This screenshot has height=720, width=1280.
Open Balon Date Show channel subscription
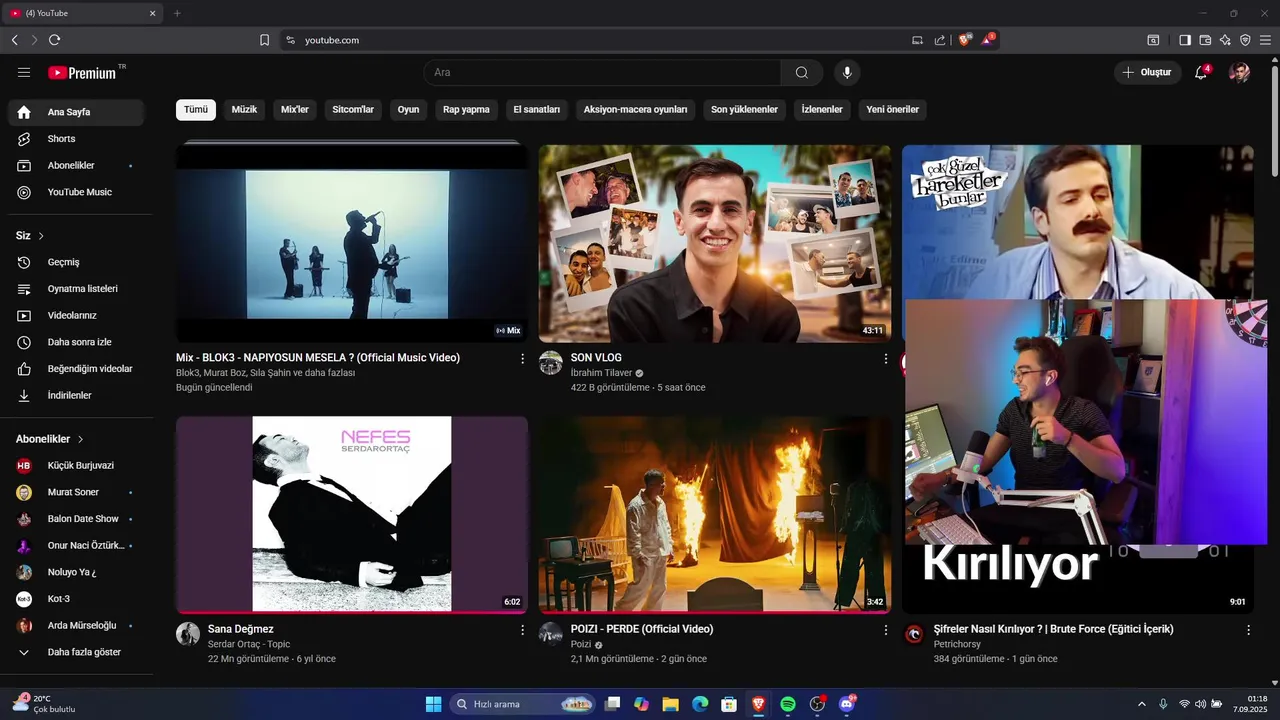pyautogui.click(x=76, y=519)
